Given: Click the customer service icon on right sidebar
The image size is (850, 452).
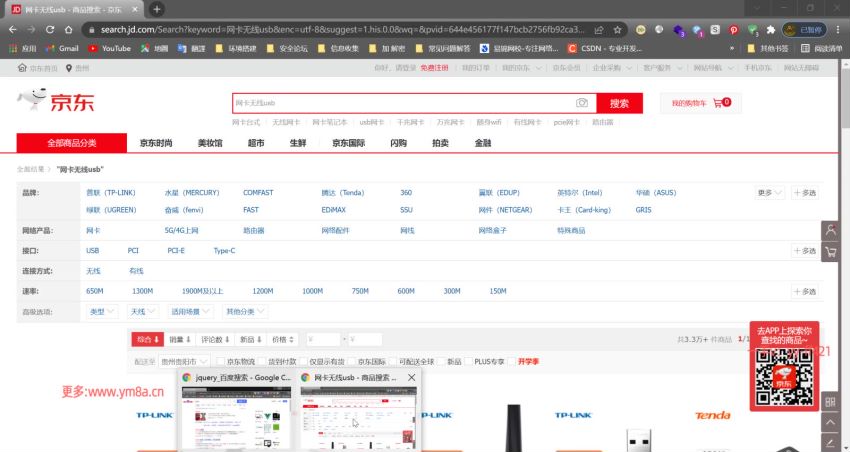Looking at the screenshot, I should click(x=829, y=229).
